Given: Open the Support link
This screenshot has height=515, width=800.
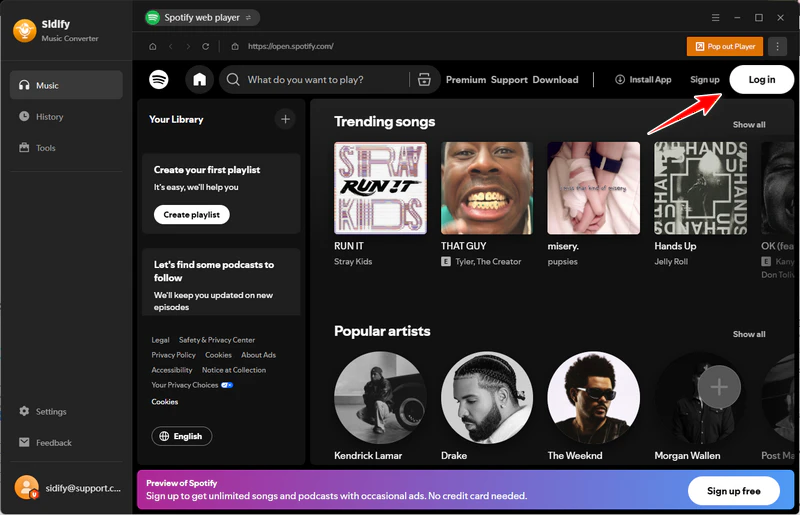Looking at the screenshot, I should (509, 80).
